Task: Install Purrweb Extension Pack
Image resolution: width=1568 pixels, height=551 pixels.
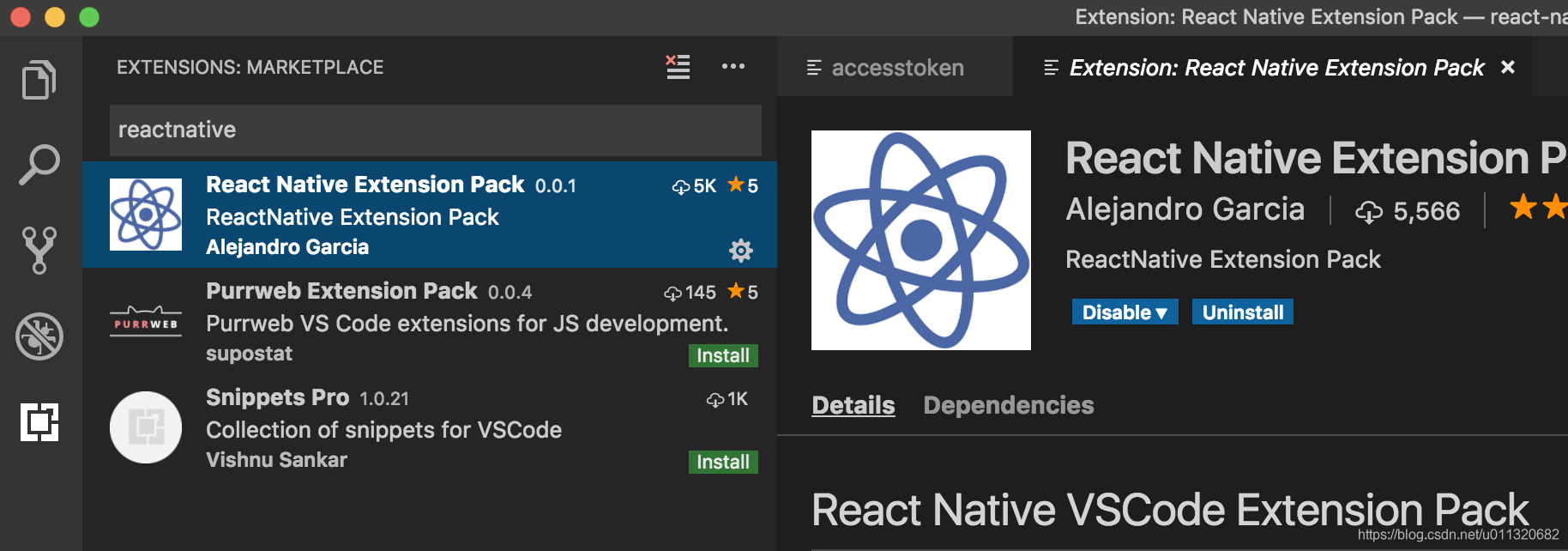Action: pyautogui.click(x=723, y=355)
